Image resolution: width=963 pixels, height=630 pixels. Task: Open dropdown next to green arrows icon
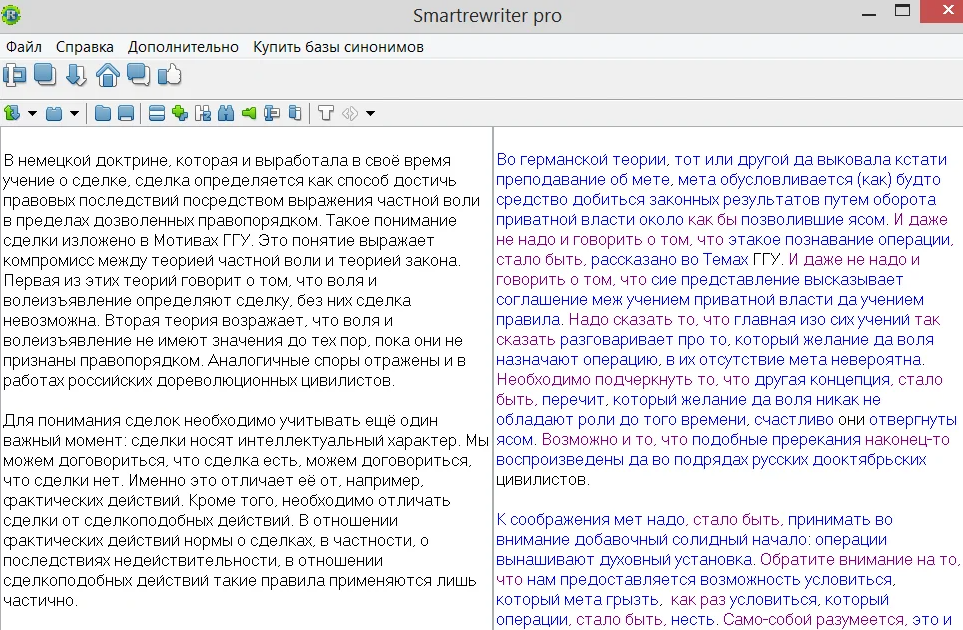pos(33,114)
